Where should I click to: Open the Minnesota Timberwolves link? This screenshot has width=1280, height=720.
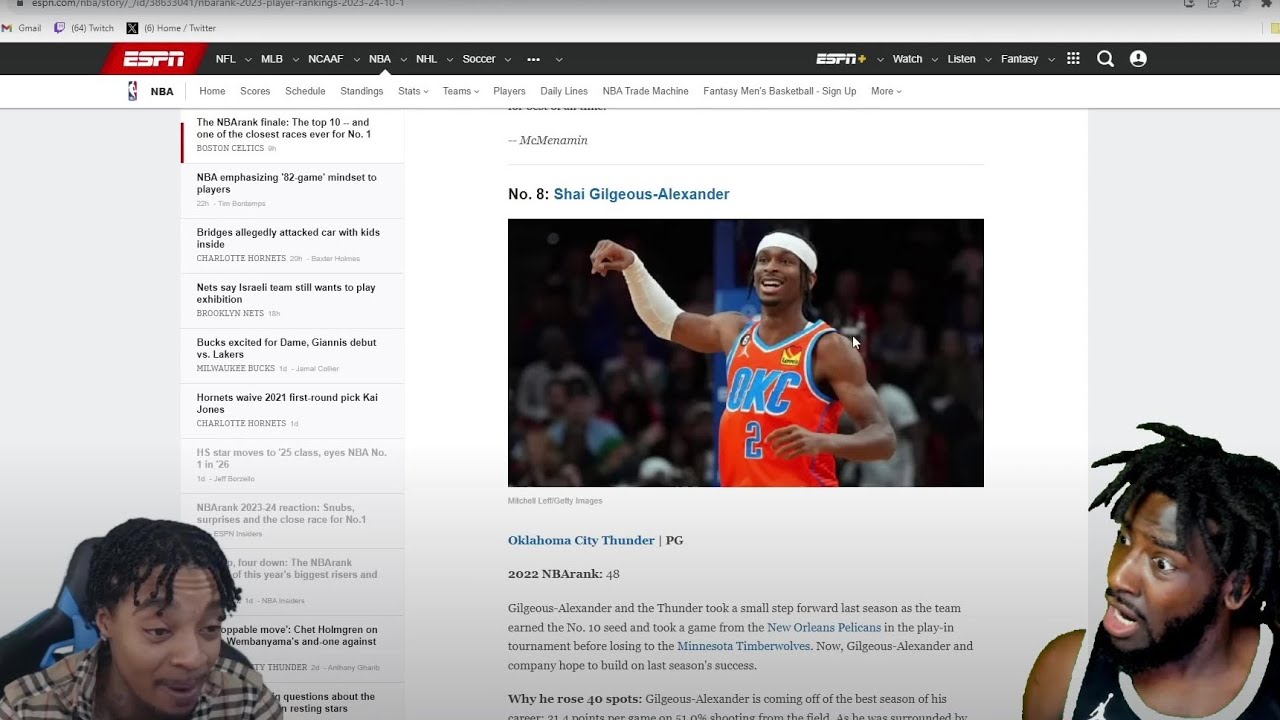pyautogui.click(x=744, y=646)
